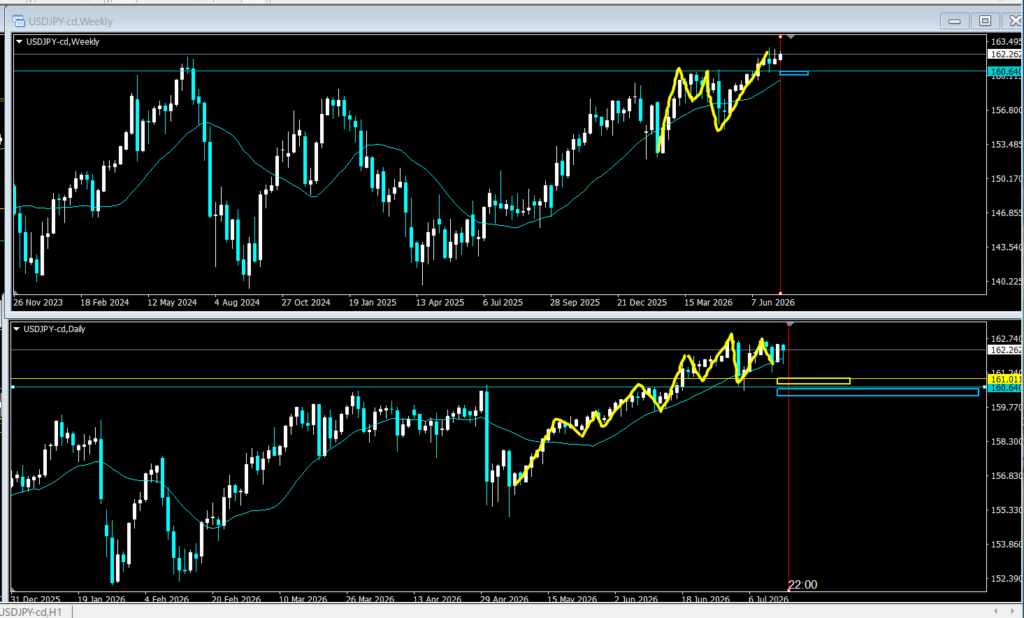Click the left chart-tab scroll arrow
This screenshot has height=618, width=1024.
(995, 611)
